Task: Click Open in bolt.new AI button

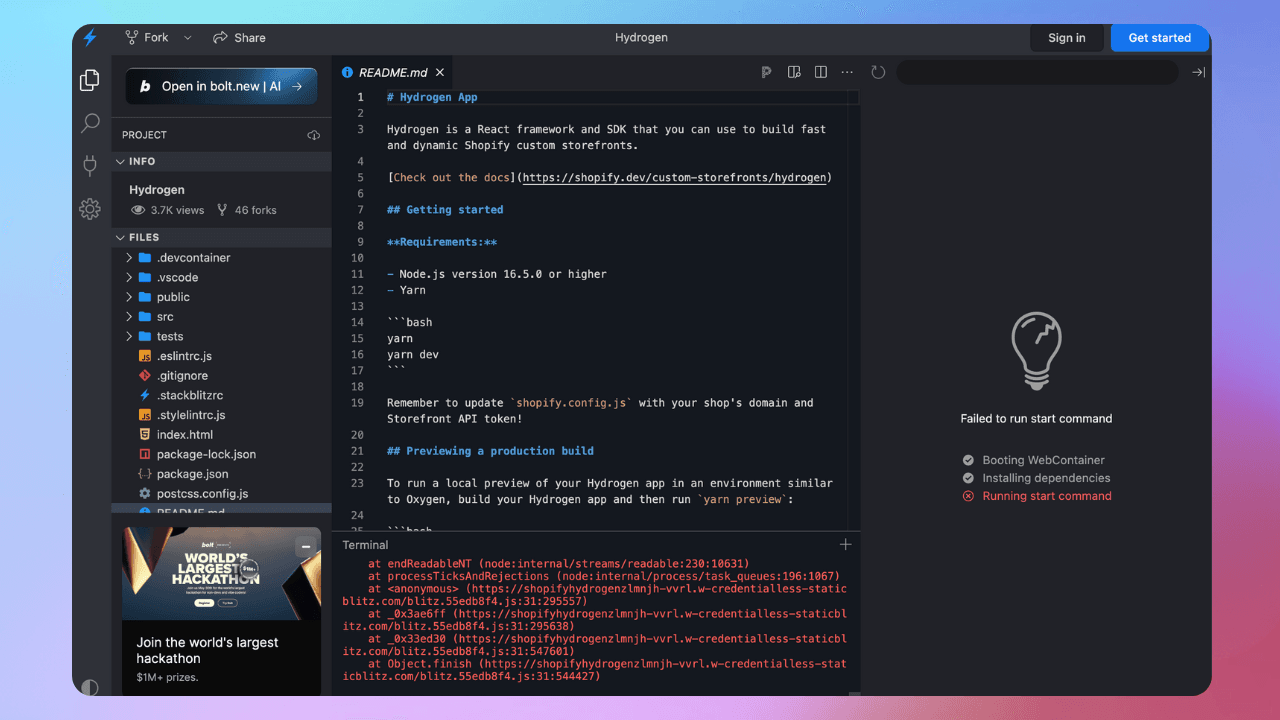Action: click(x=221, y=86)
